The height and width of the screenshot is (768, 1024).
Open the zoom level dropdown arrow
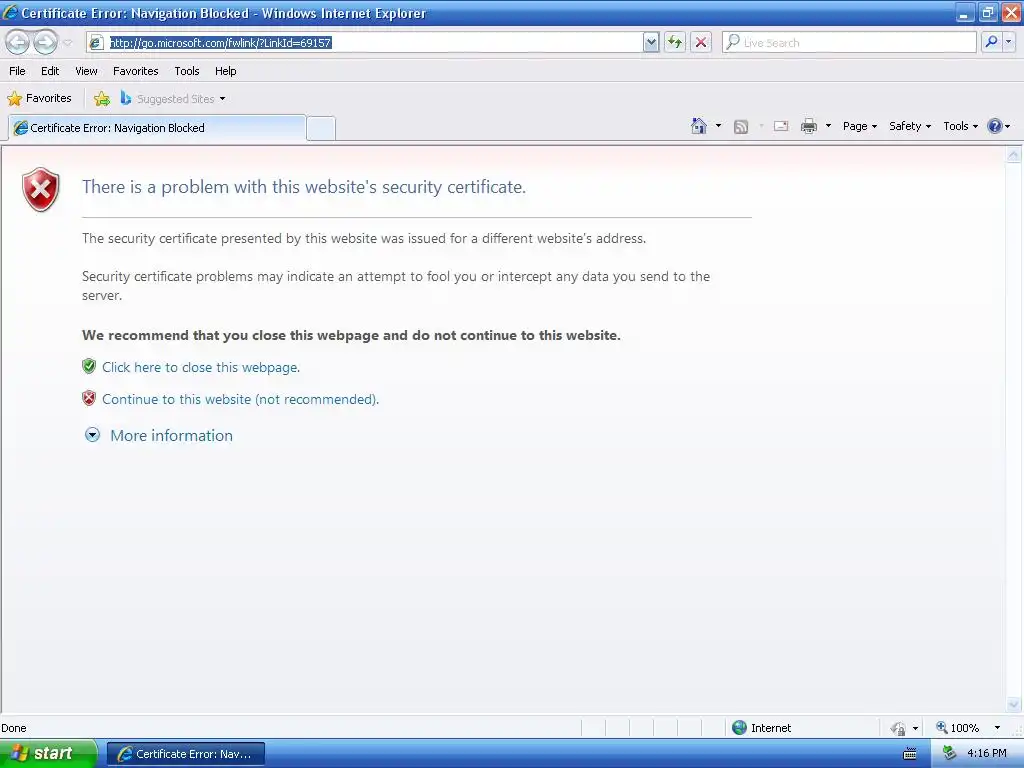[x=997, y=728]
